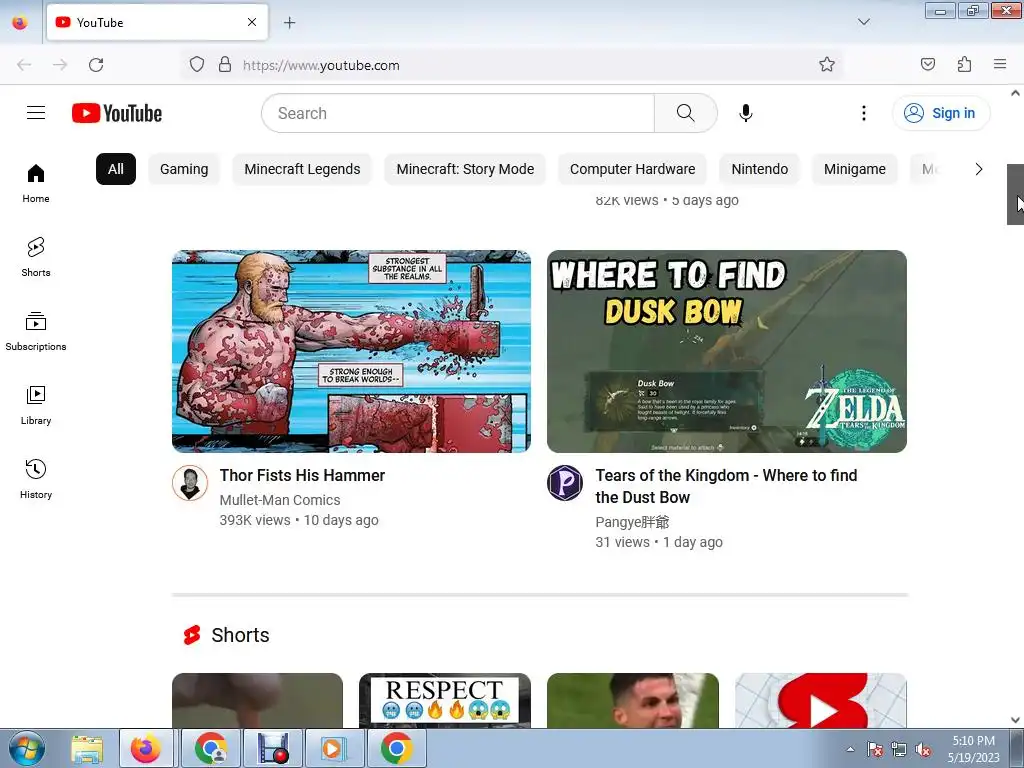Click Tears of the Kingdom video title

pos(726,487)
